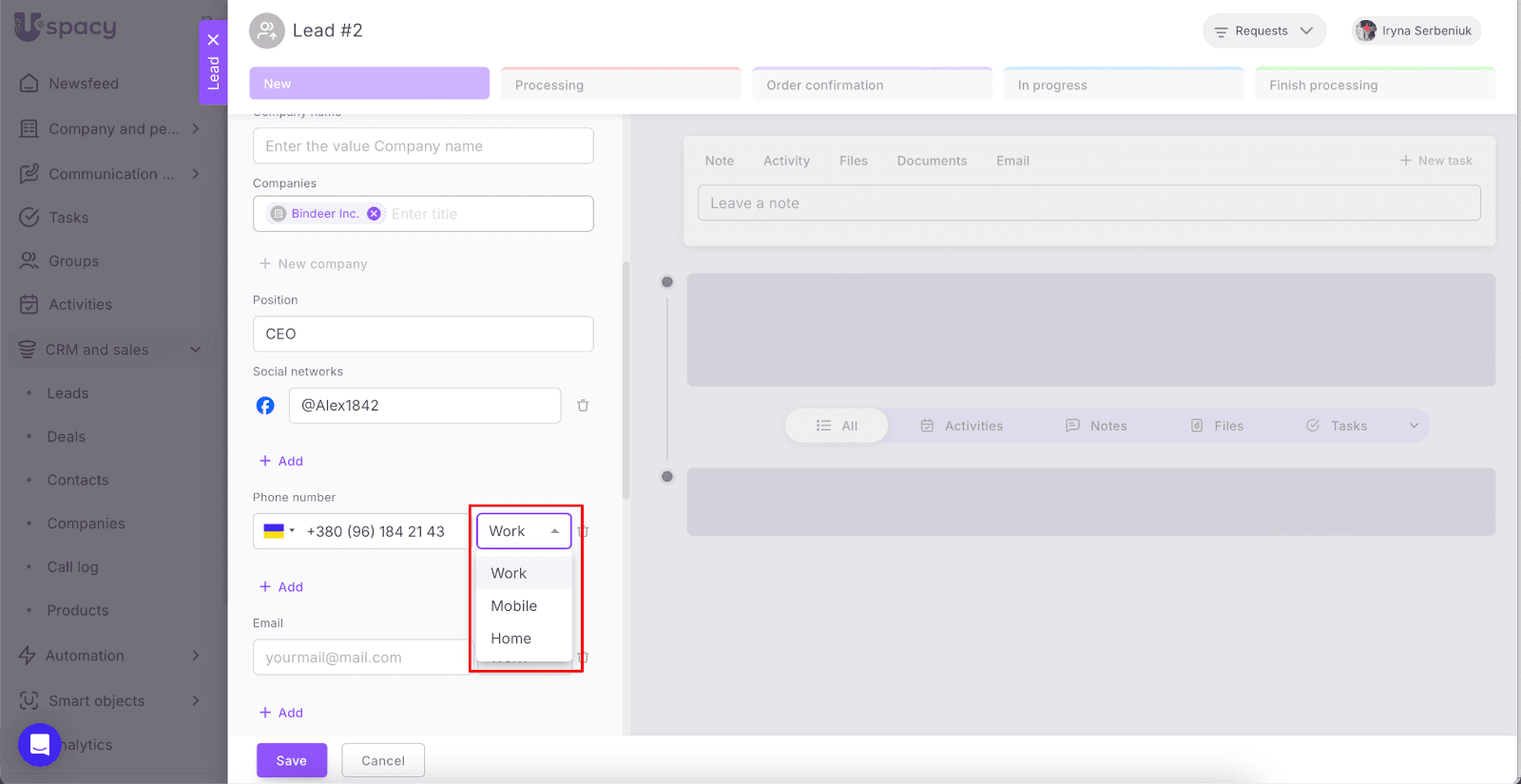
Task: Open the Requests dropdown
Action: (1263, 30)
